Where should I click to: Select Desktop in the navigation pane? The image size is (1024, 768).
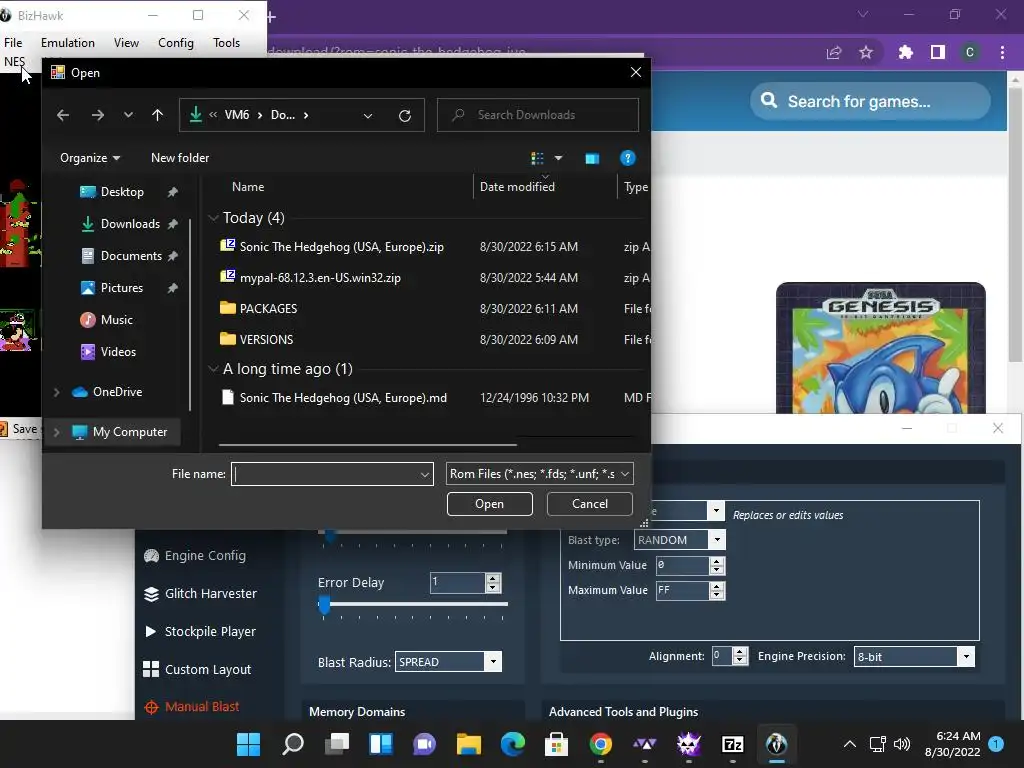(x=122, y=192)
